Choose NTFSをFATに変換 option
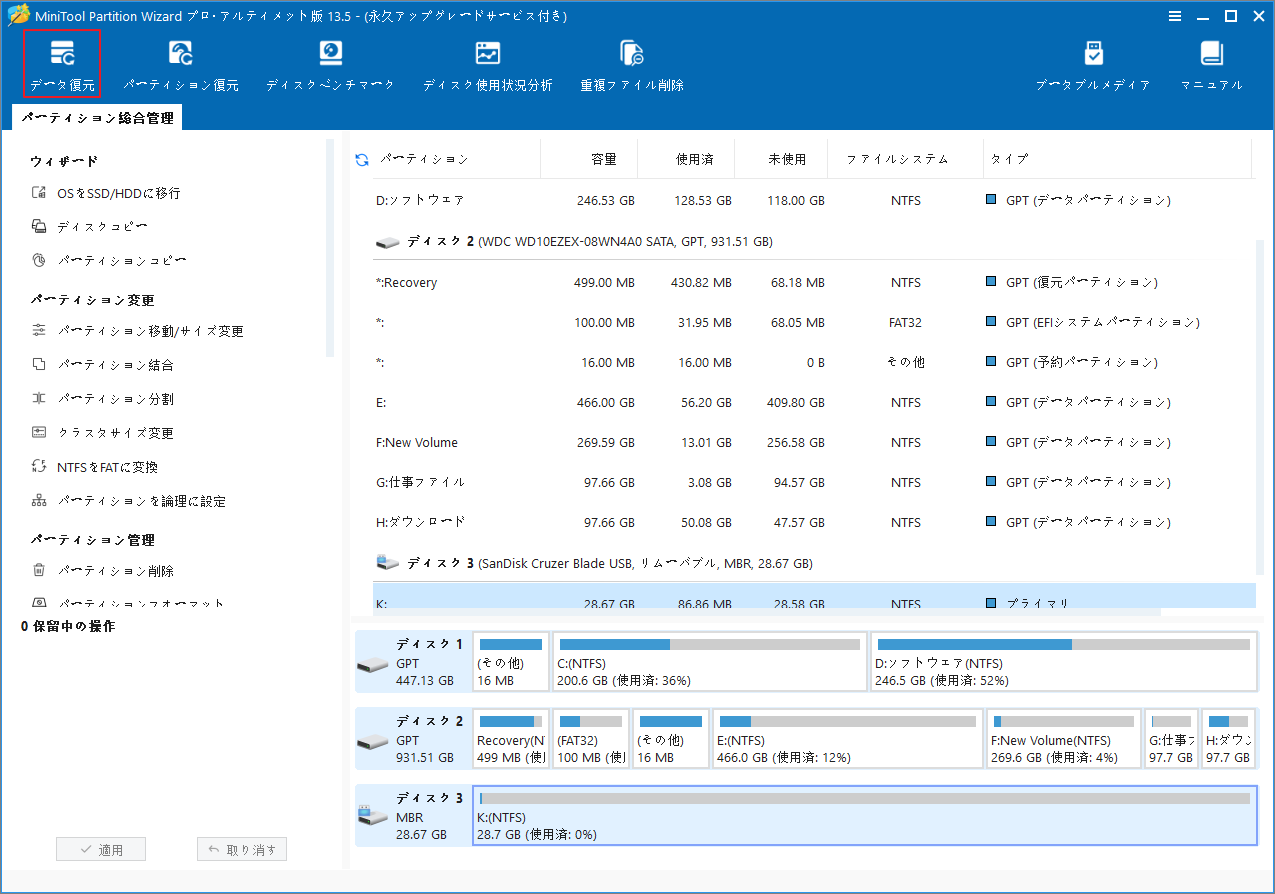Screen dimensions: 1275x894 (85, 466)
